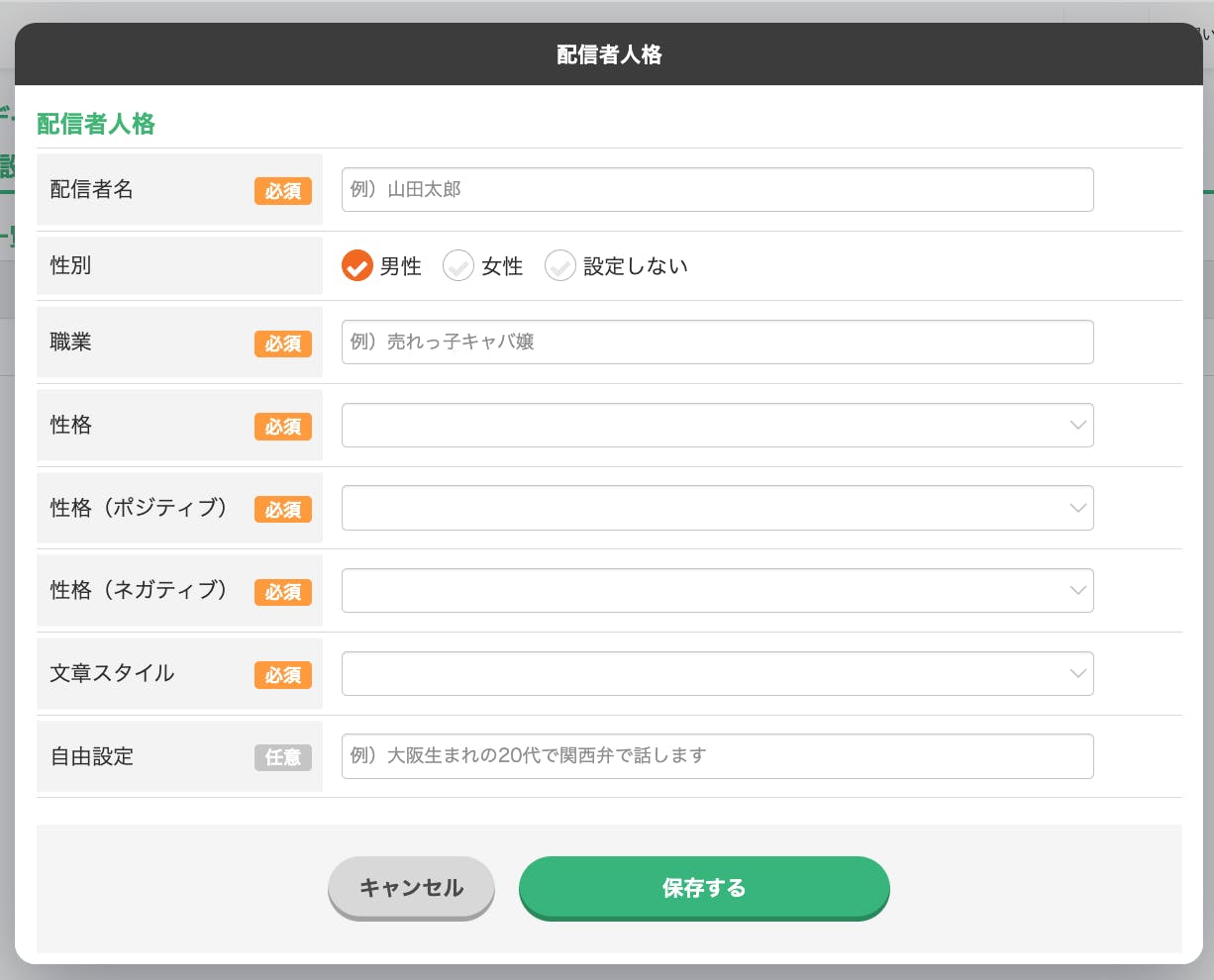Expand the 性格（ポジティブ） dropdown
This screenshot has width=1214, height=980.
pyautogui.click(x=717, y=508)
